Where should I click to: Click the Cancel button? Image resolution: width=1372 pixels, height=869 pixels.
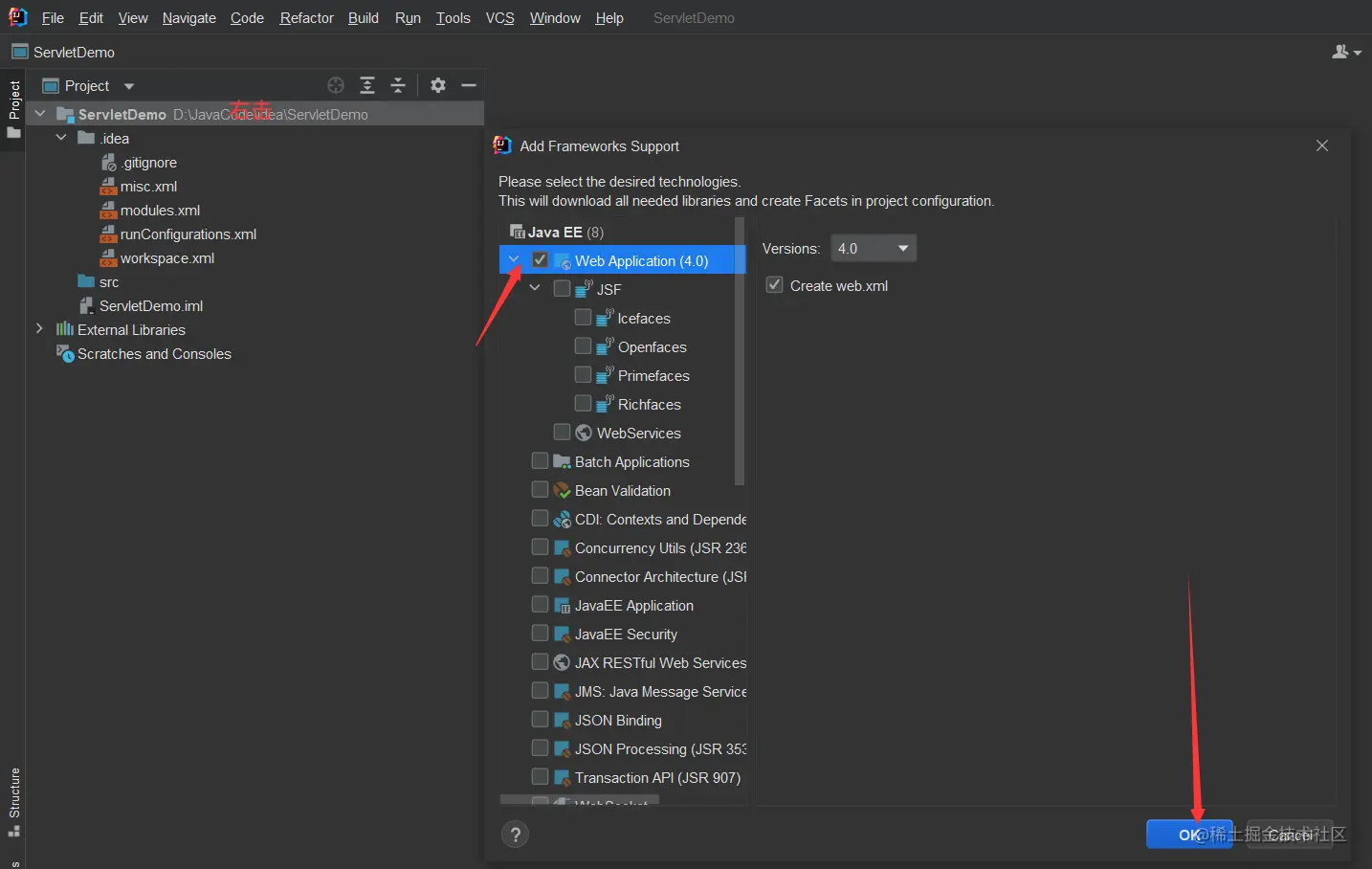coord(1289,835)
